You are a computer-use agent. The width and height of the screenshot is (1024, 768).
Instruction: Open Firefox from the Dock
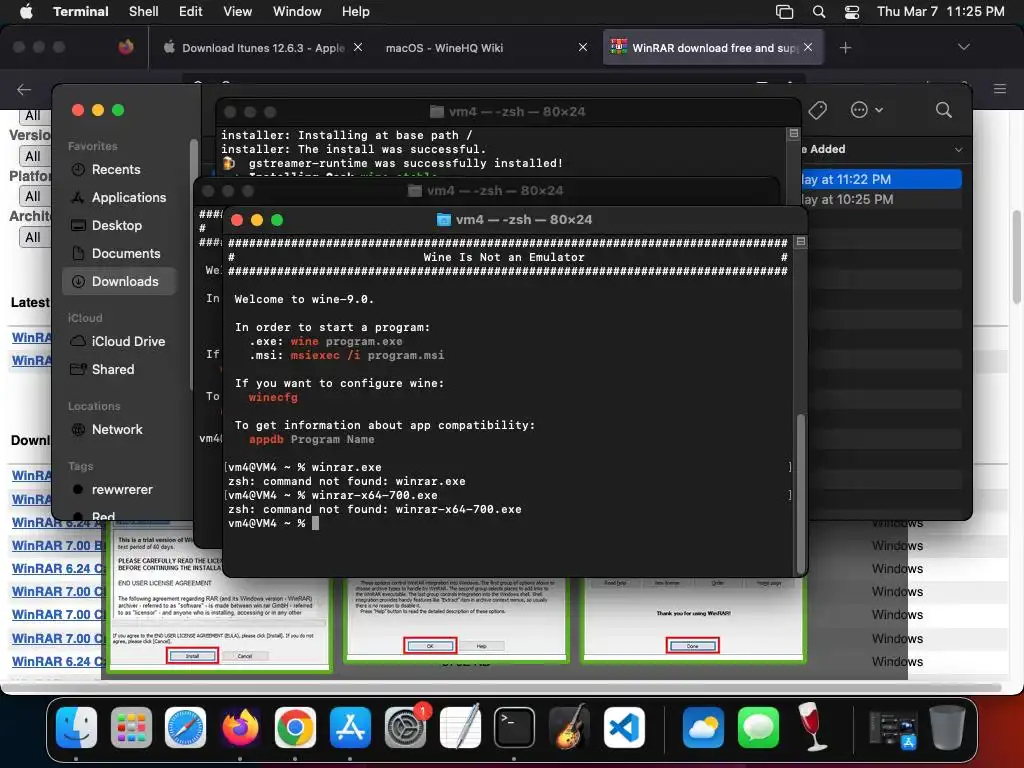coord(240,727)
